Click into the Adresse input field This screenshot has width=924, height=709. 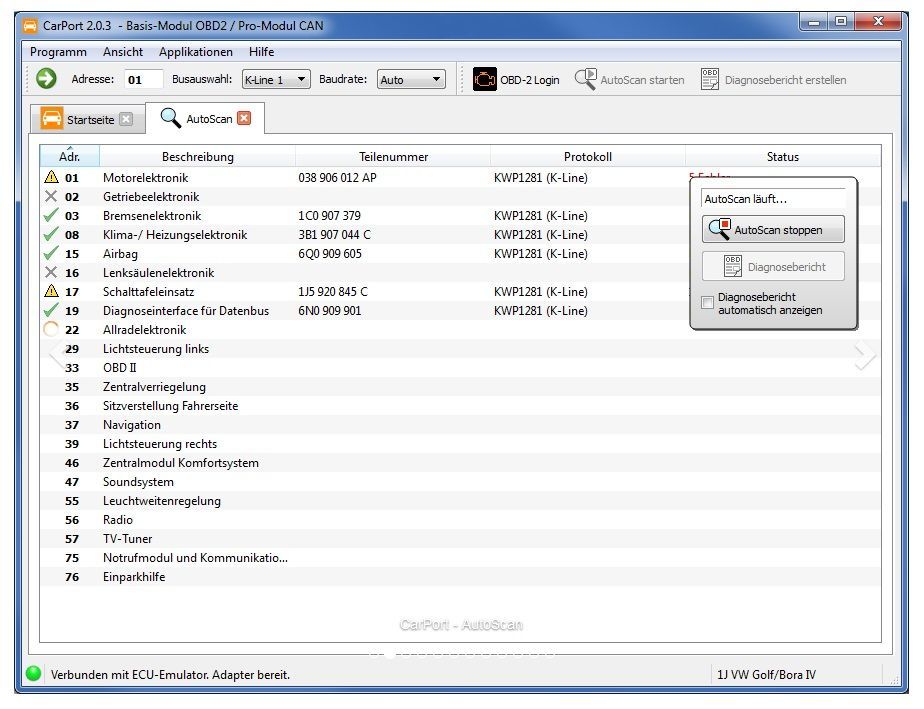(x=143, y=80)
